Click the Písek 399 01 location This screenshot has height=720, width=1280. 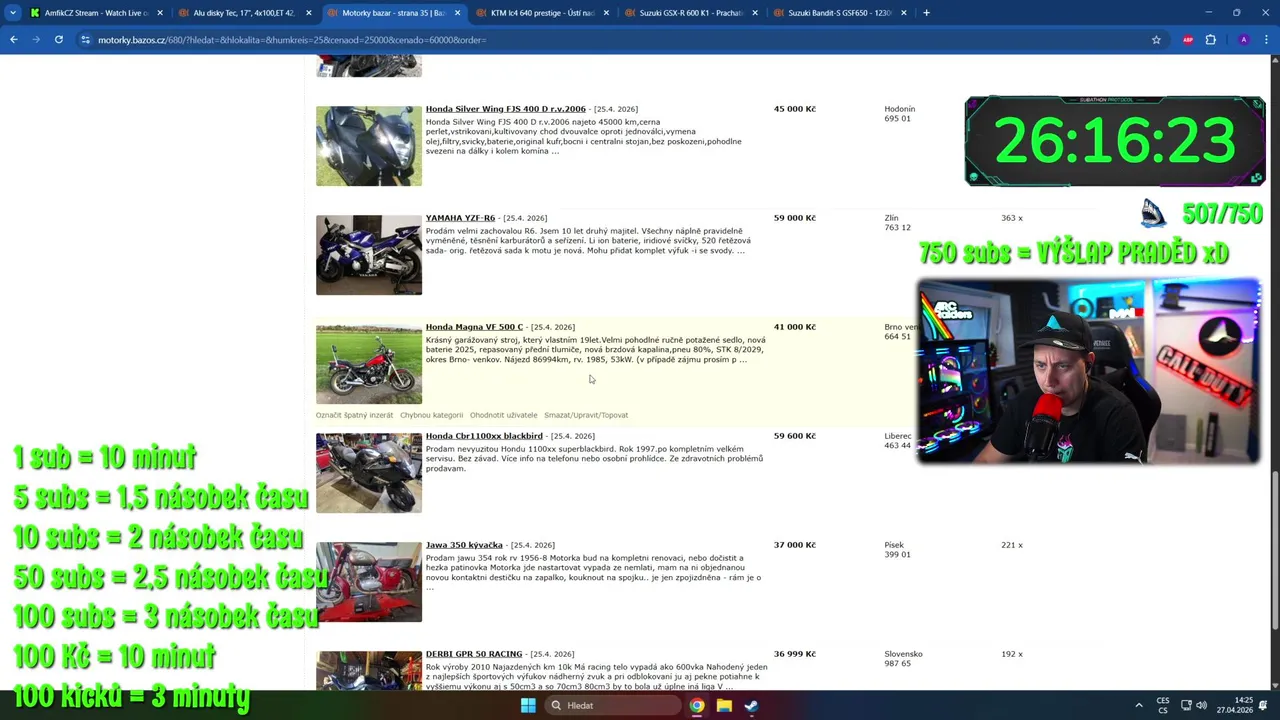(x=897, y=550)
